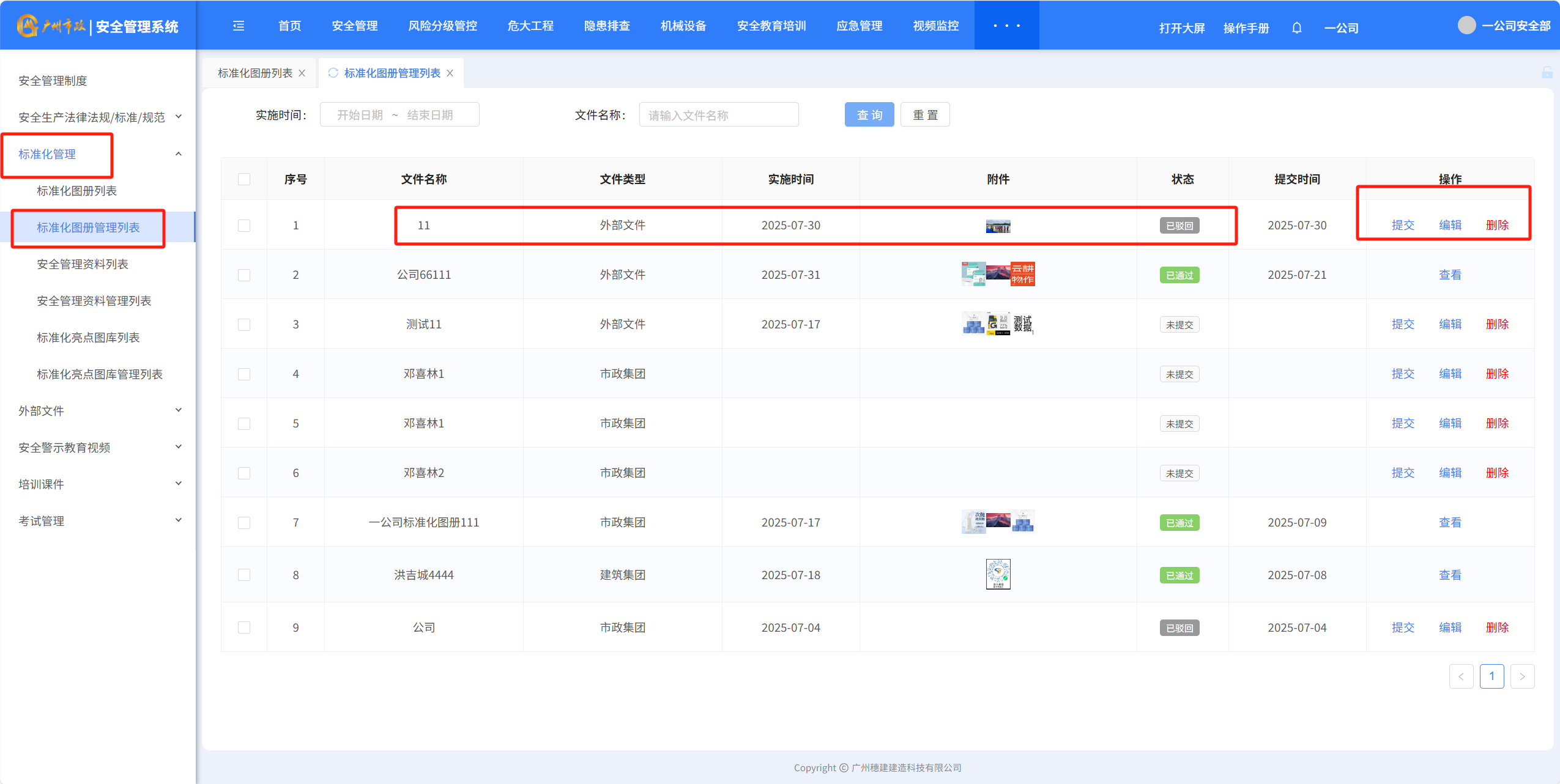Open the notification bell icon
Screen dimensions: 1560x784
tap(1296, 28)
